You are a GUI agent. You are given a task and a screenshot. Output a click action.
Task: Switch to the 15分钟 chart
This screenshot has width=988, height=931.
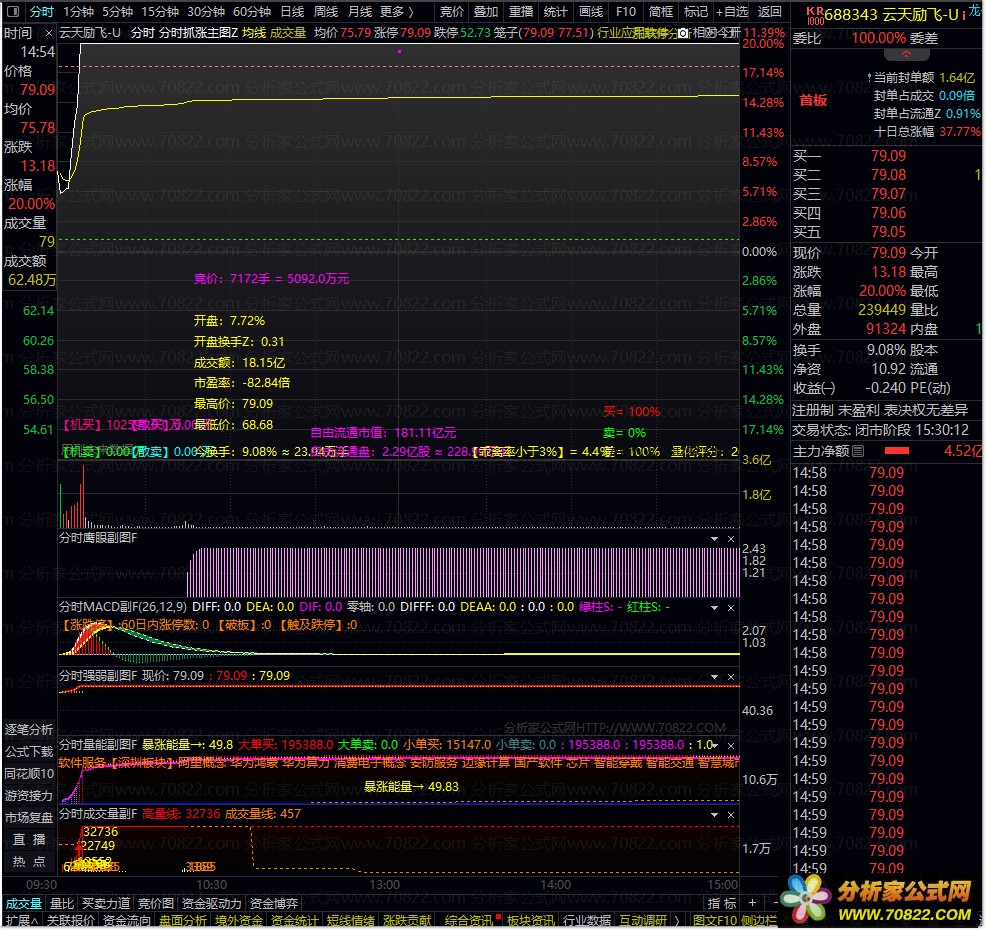(x=160, y=11)
